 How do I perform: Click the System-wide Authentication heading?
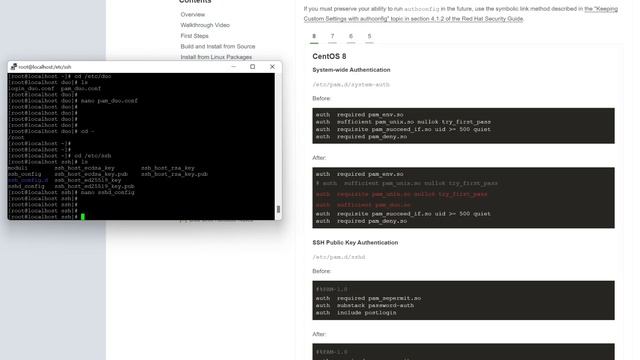(x=351, y=70)
